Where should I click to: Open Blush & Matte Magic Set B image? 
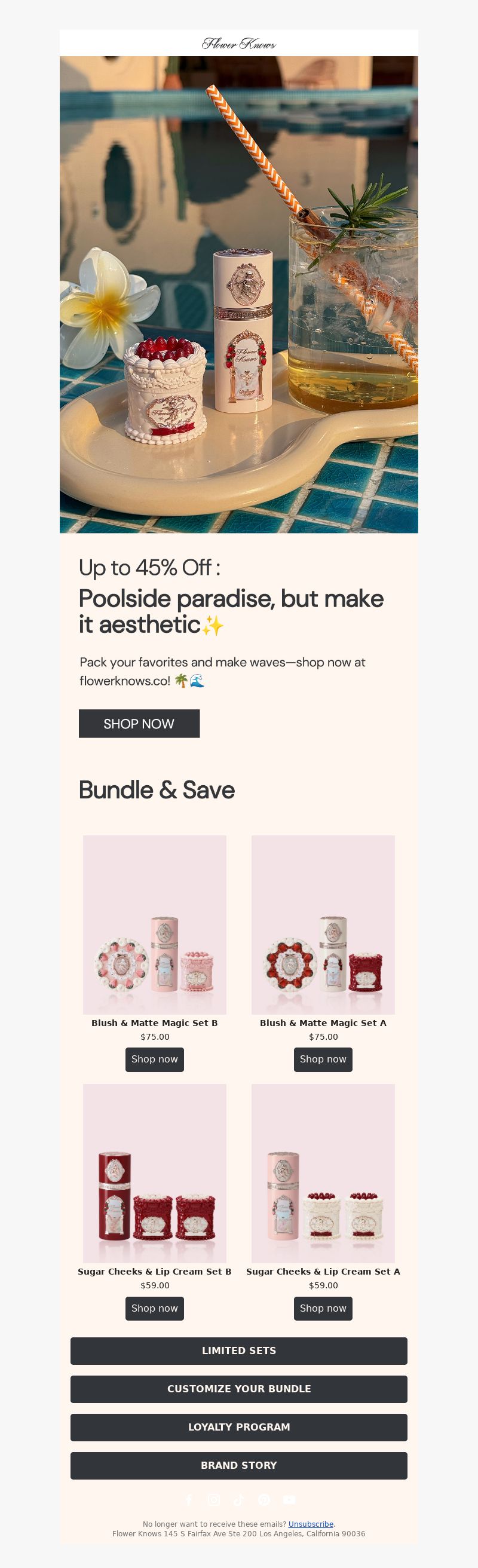[x=155, y=924]
